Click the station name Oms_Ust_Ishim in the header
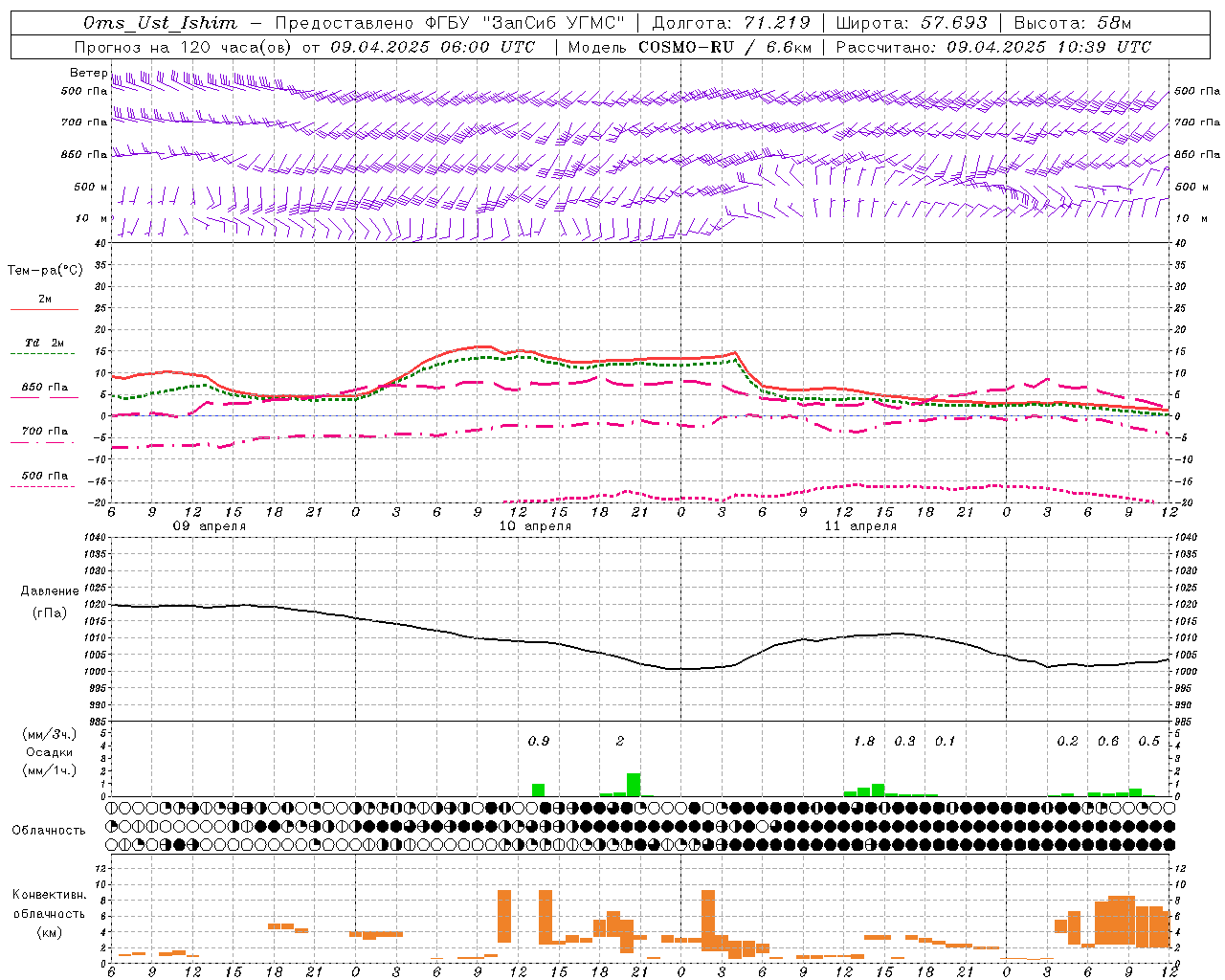This screenshot has height=980, width=1225. (x=160, y=23)
